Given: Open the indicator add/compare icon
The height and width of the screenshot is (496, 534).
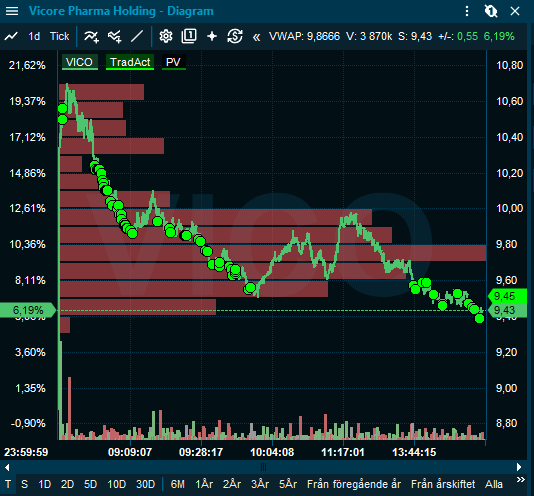Looking at the screenshot, I should pyautogui.click(x=115, y=36).
